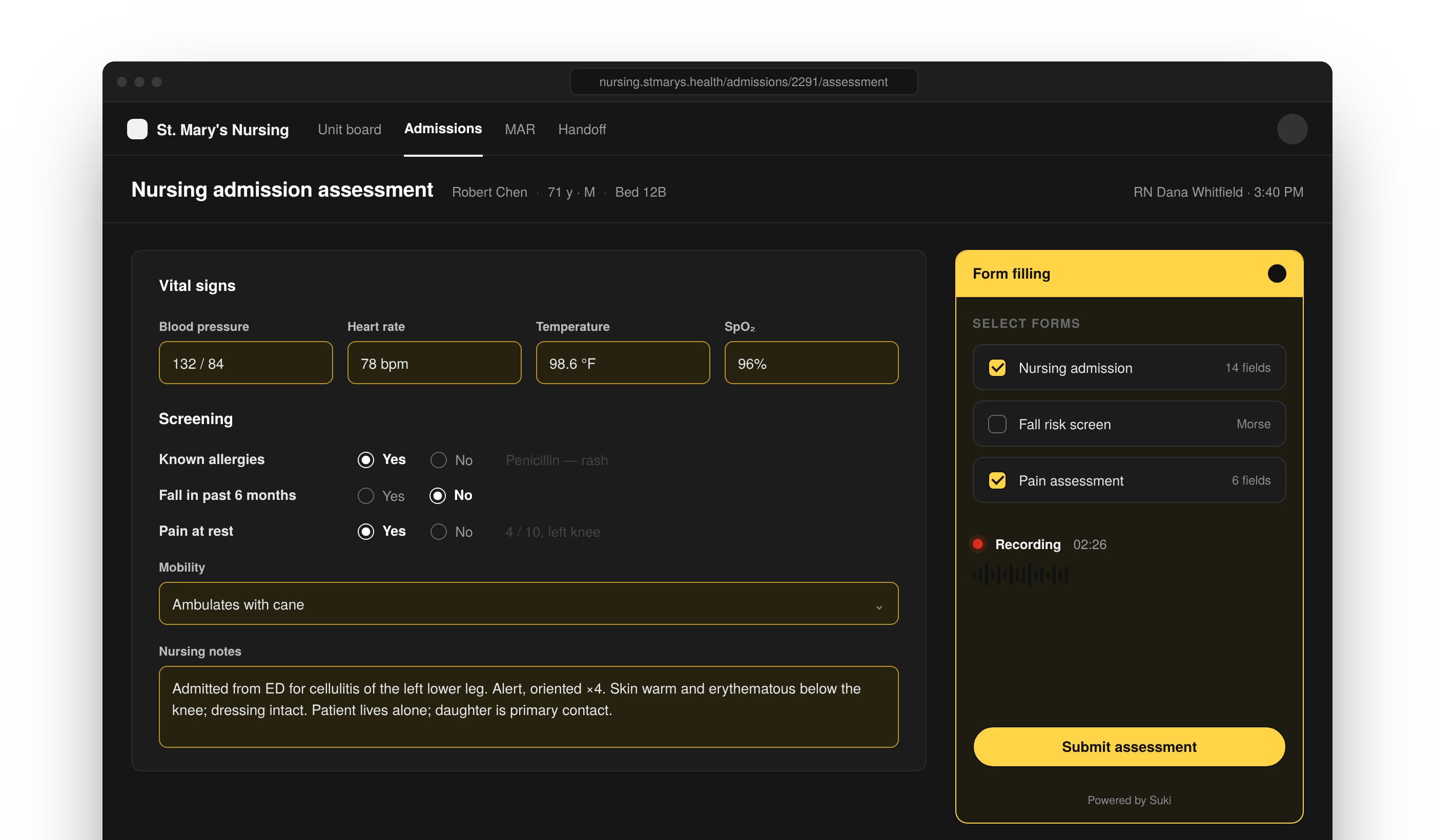Click into the Nursing notes text area

[529, 707]
